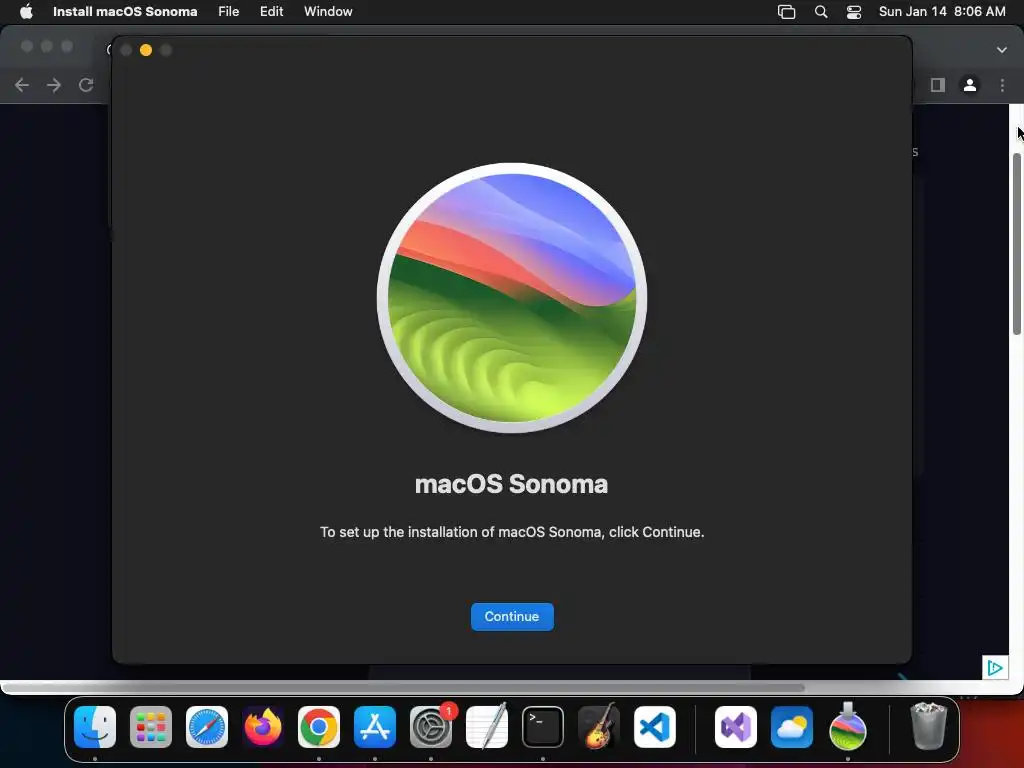Open the Edit menu
This screenshot has height=768, width=1024.
[272, 12]
